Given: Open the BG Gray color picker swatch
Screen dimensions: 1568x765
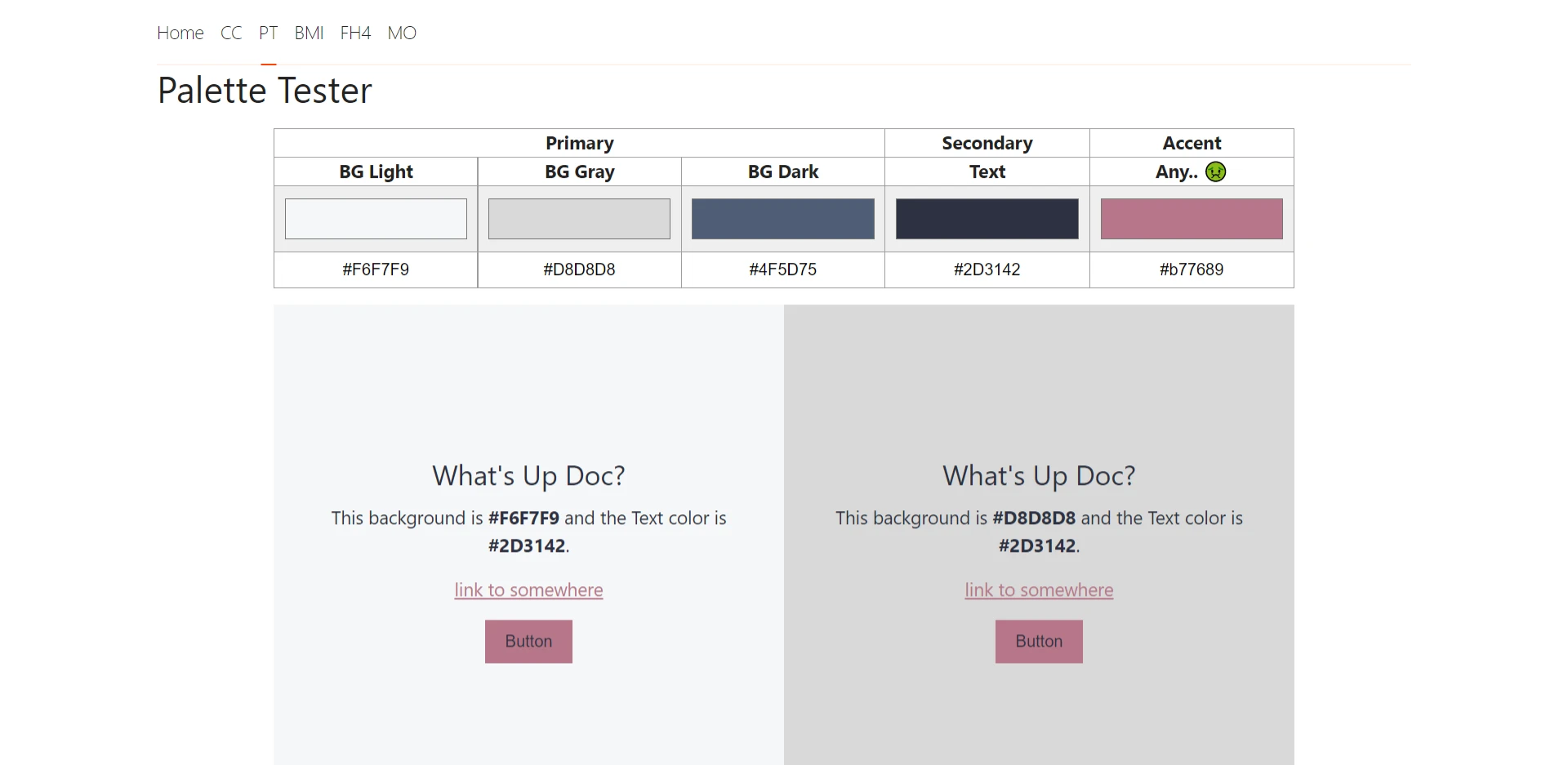Looking at the screenshot, I should (x=579, y=219).
